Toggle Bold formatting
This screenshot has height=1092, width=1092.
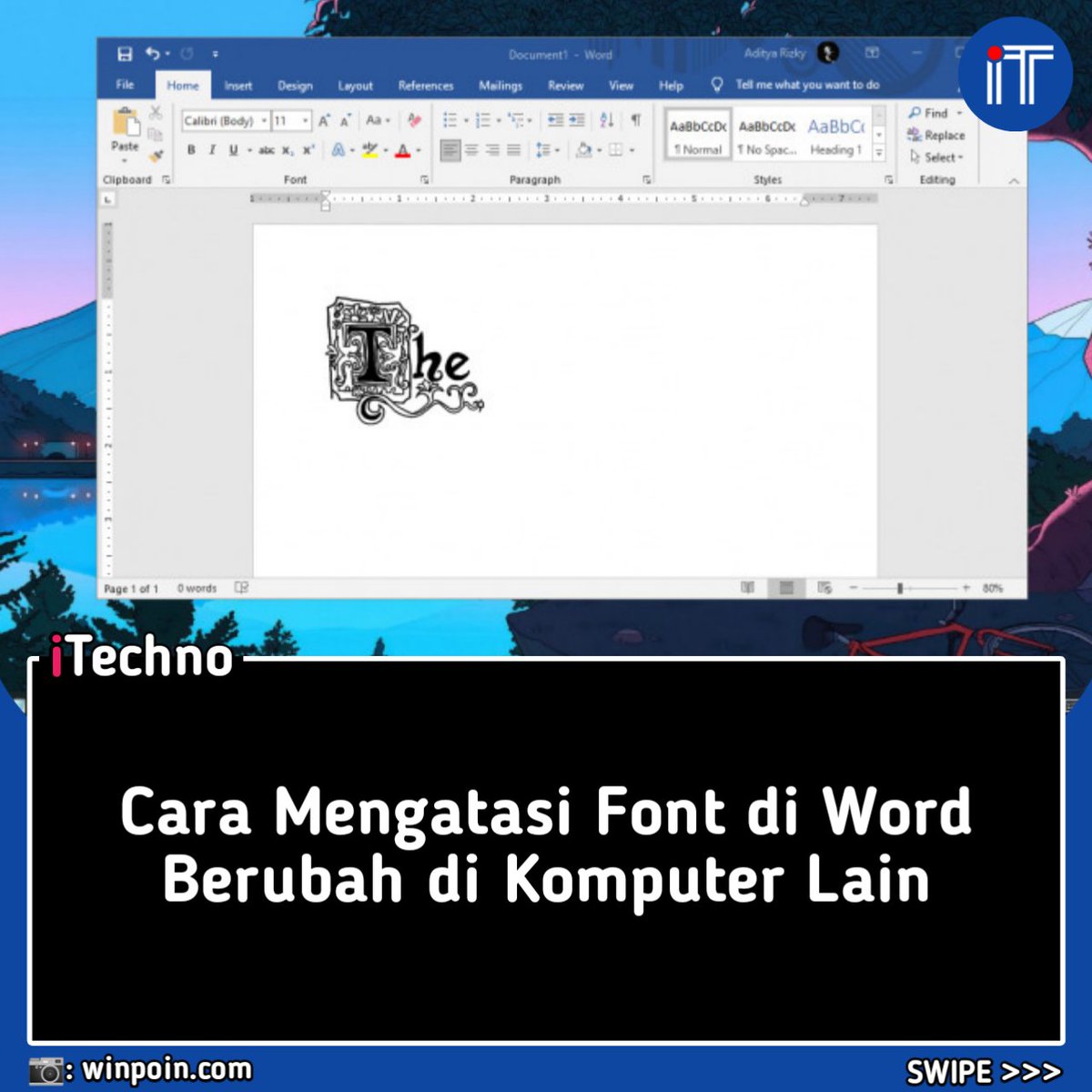pos(191,150)
